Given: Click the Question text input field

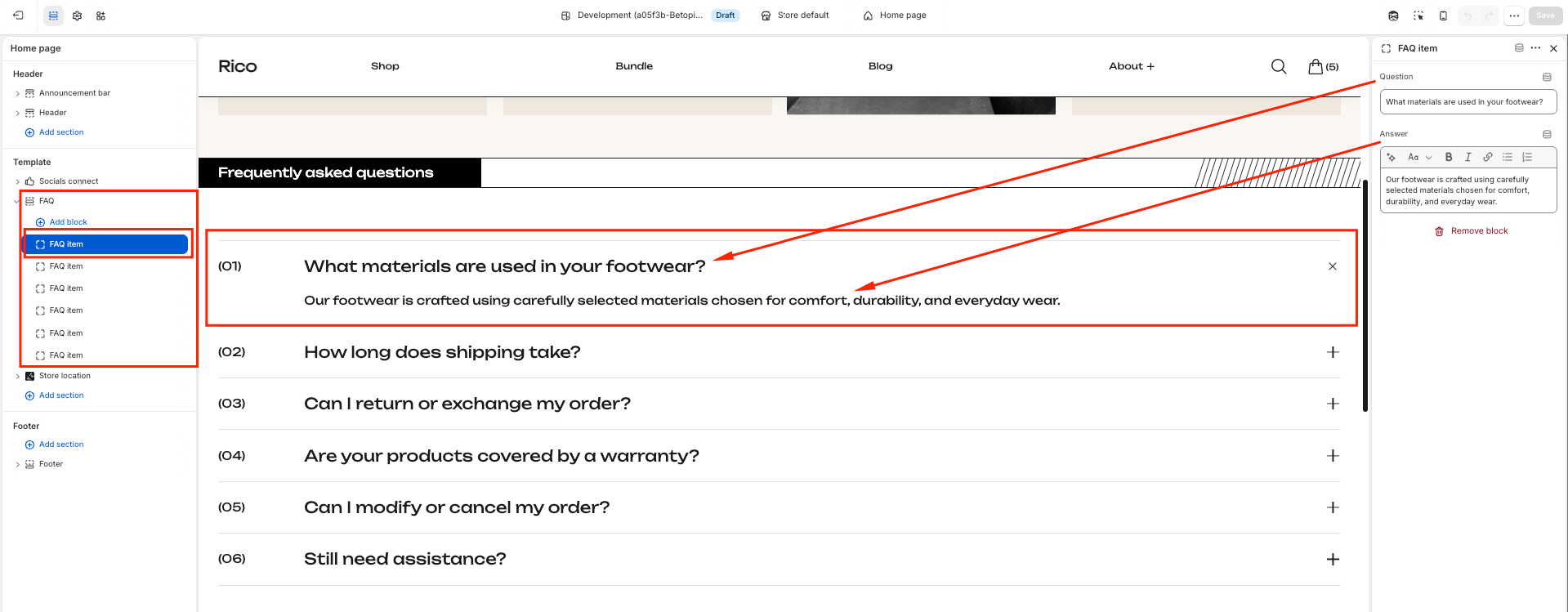Looking at the screenshot, I should point(1468,102).
